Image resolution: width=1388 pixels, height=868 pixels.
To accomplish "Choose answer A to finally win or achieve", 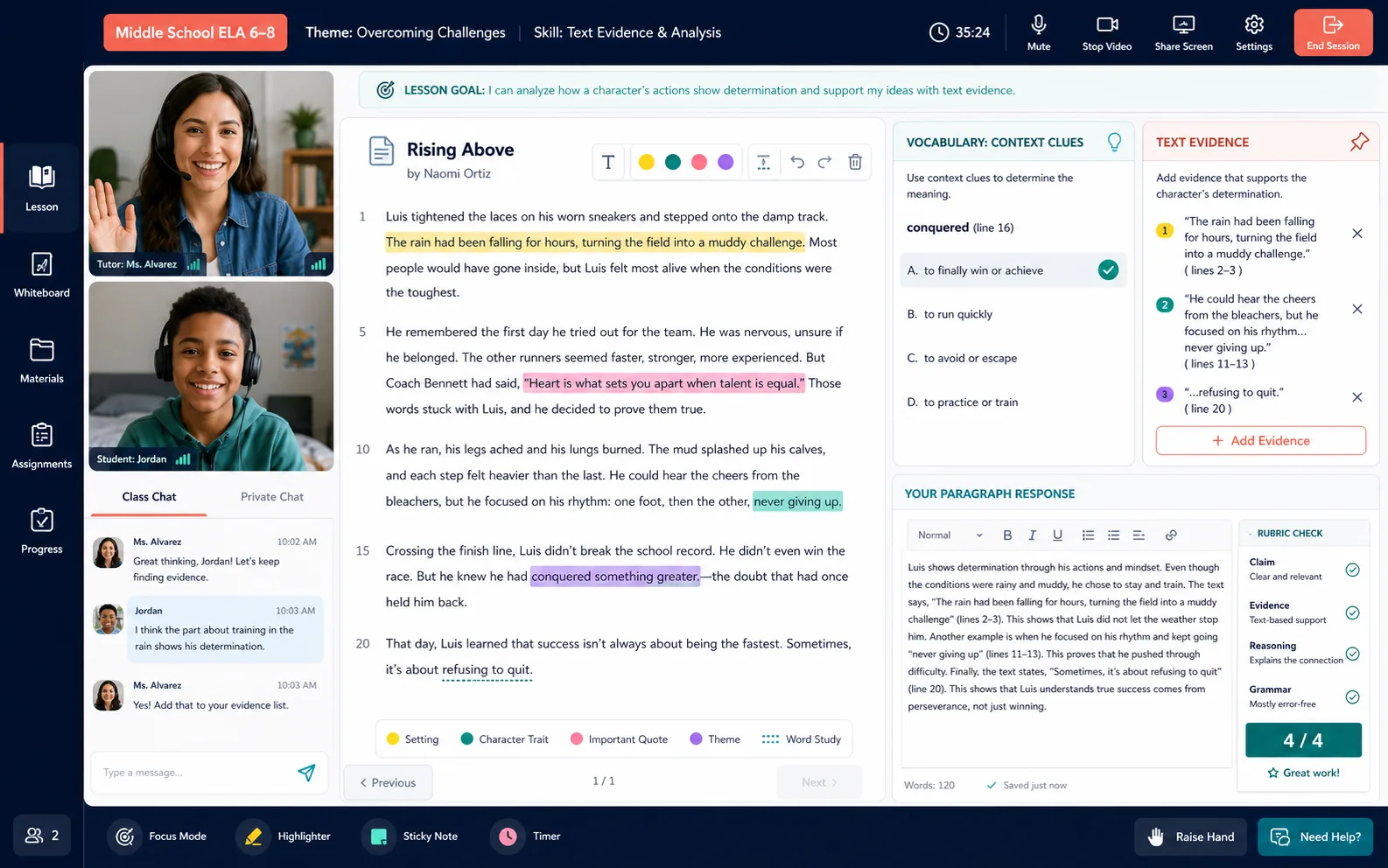I will coord(1013,270).
